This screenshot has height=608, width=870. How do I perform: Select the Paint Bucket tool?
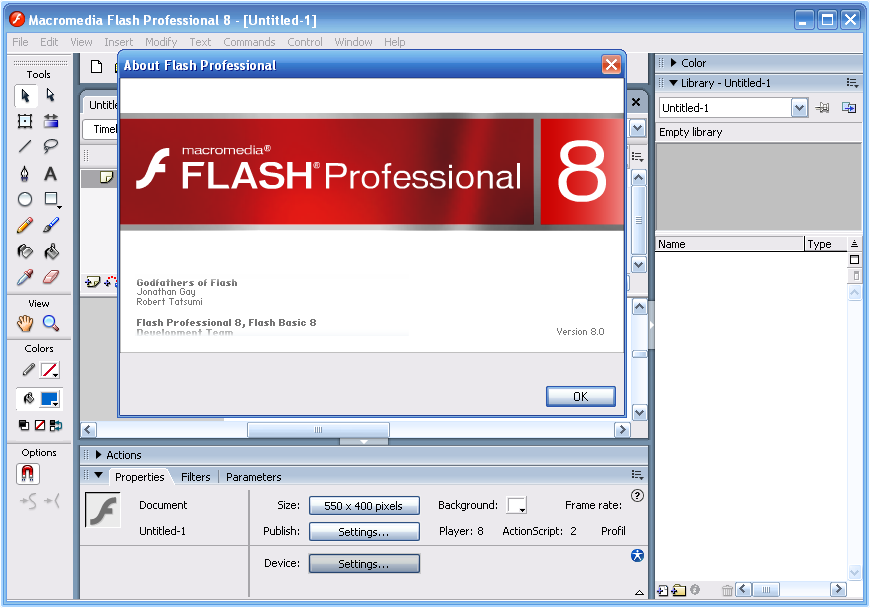[50, 251]
